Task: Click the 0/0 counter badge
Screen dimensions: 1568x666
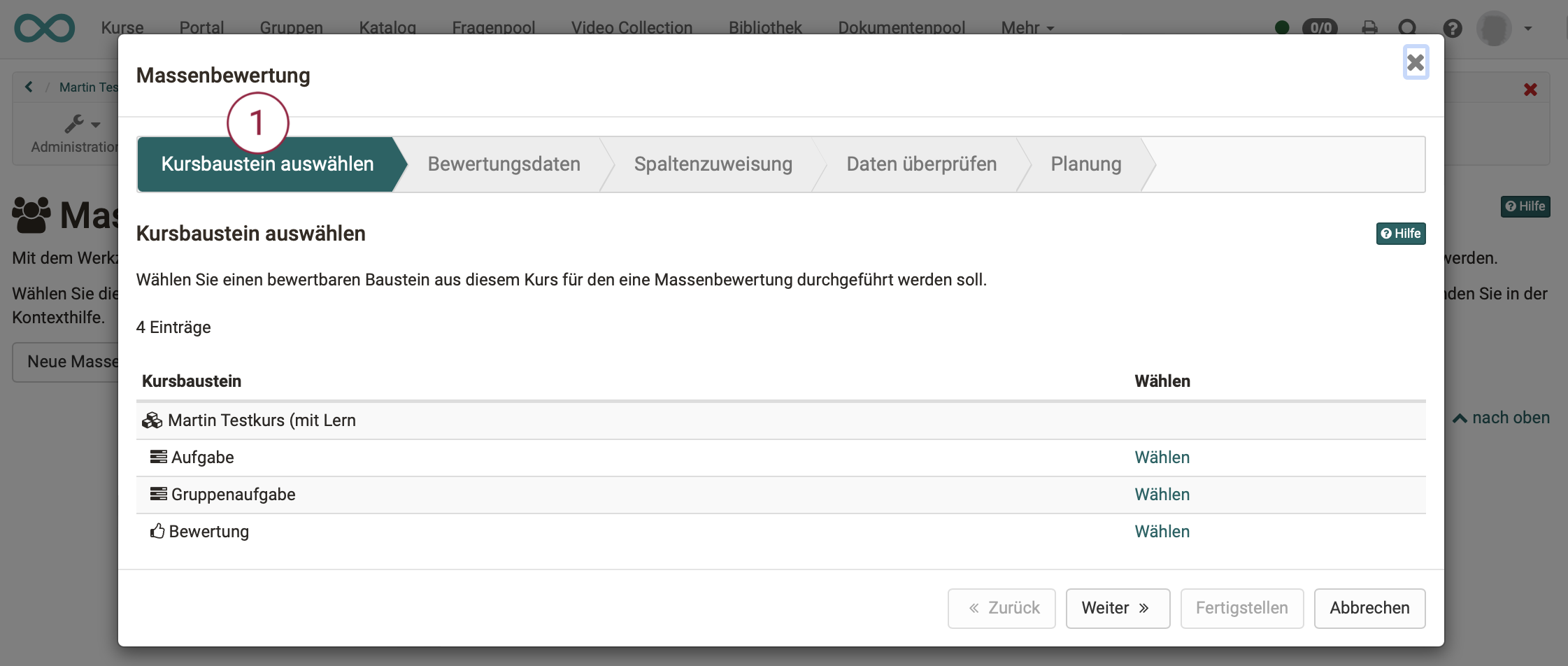Action: [x=1320, y=28]
